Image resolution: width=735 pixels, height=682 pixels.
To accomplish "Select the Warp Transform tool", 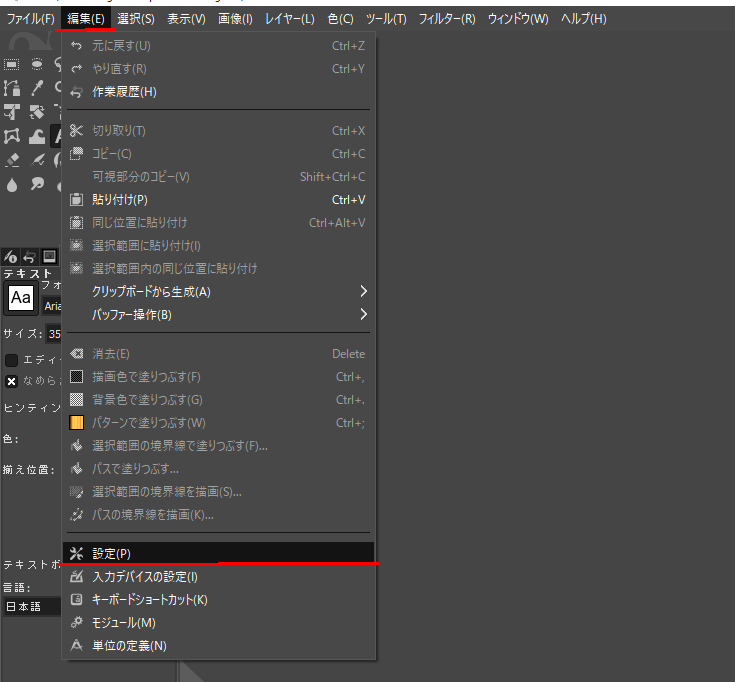I will tap(37, 136).
